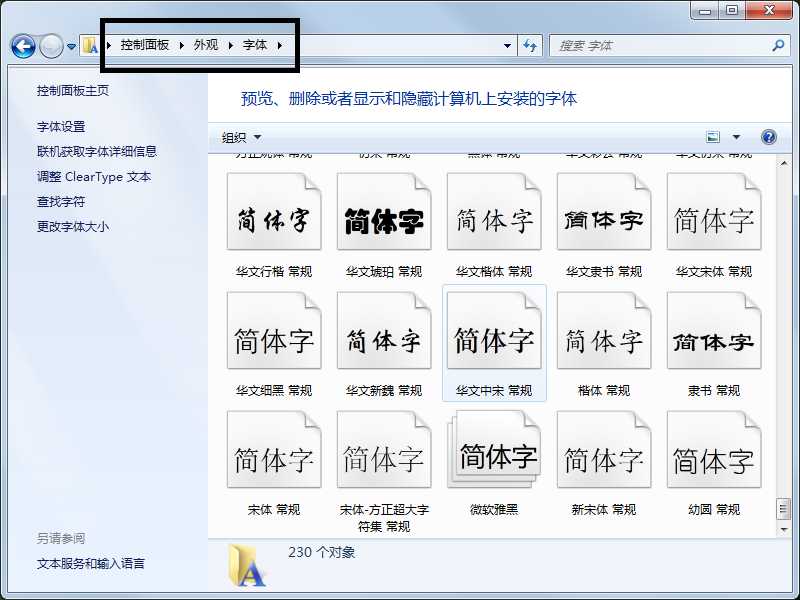Click the 微软雅黑 label text
Viewport: 800px width, 600px height.
click(x=494, y=510)
